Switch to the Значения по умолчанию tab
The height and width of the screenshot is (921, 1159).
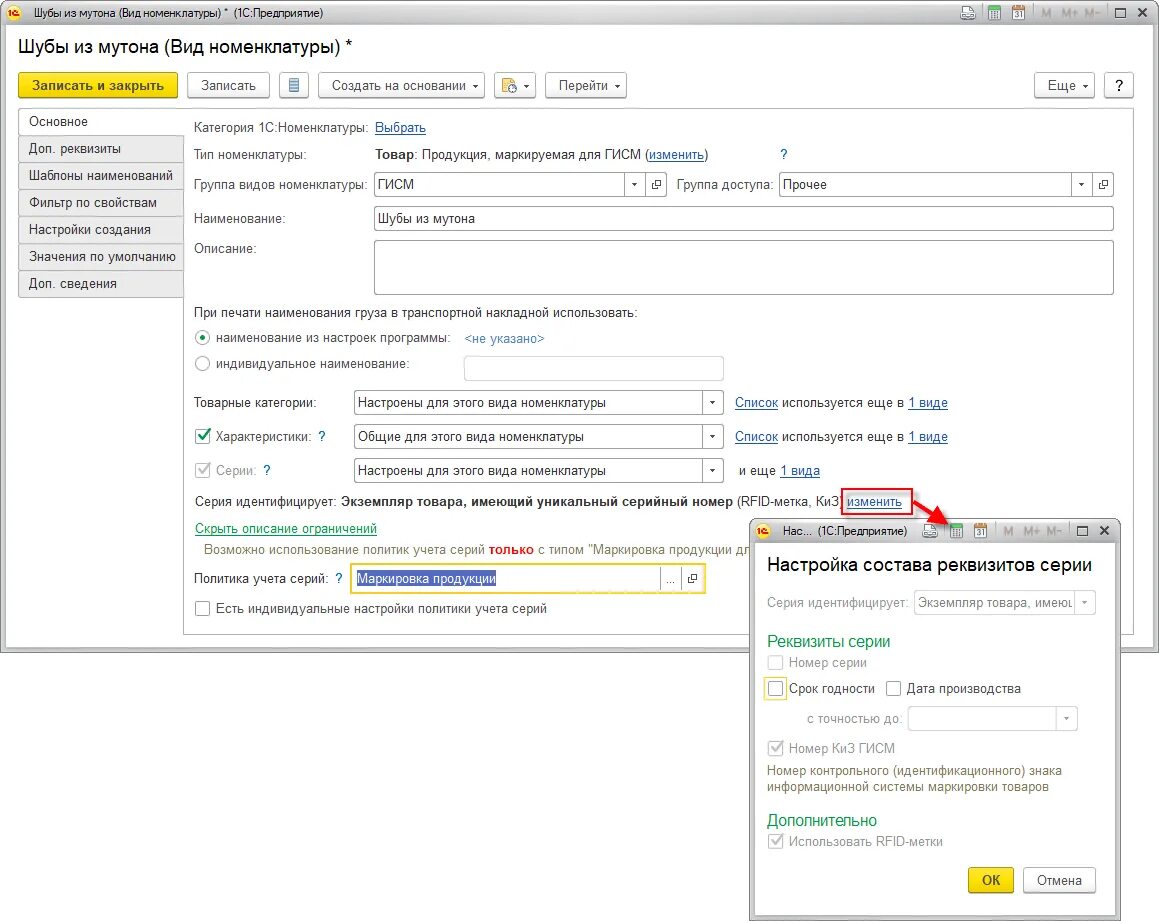tap(101, 256)
